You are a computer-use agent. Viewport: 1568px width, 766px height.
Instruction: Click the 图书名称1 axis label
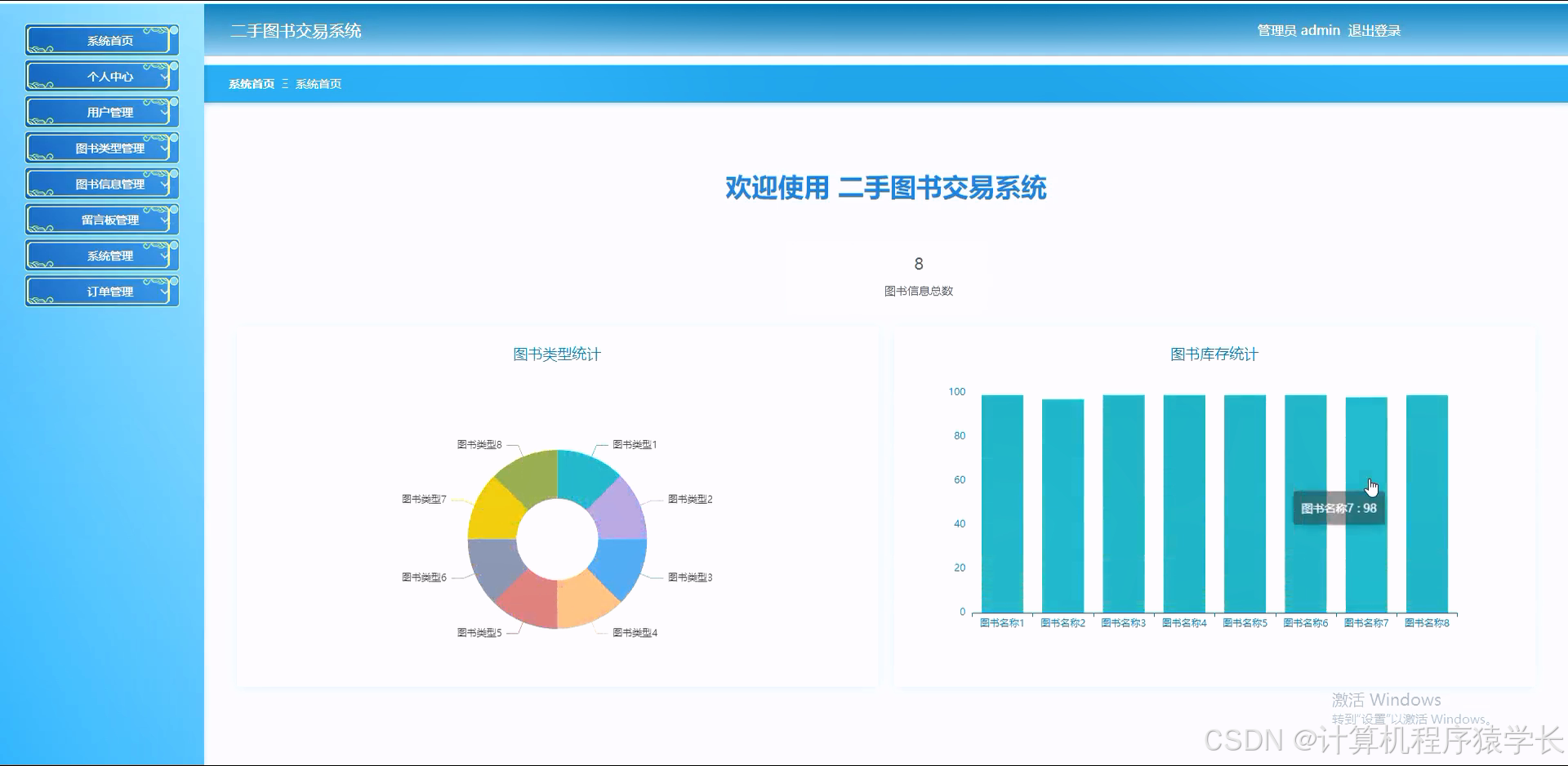point(1002,623)
